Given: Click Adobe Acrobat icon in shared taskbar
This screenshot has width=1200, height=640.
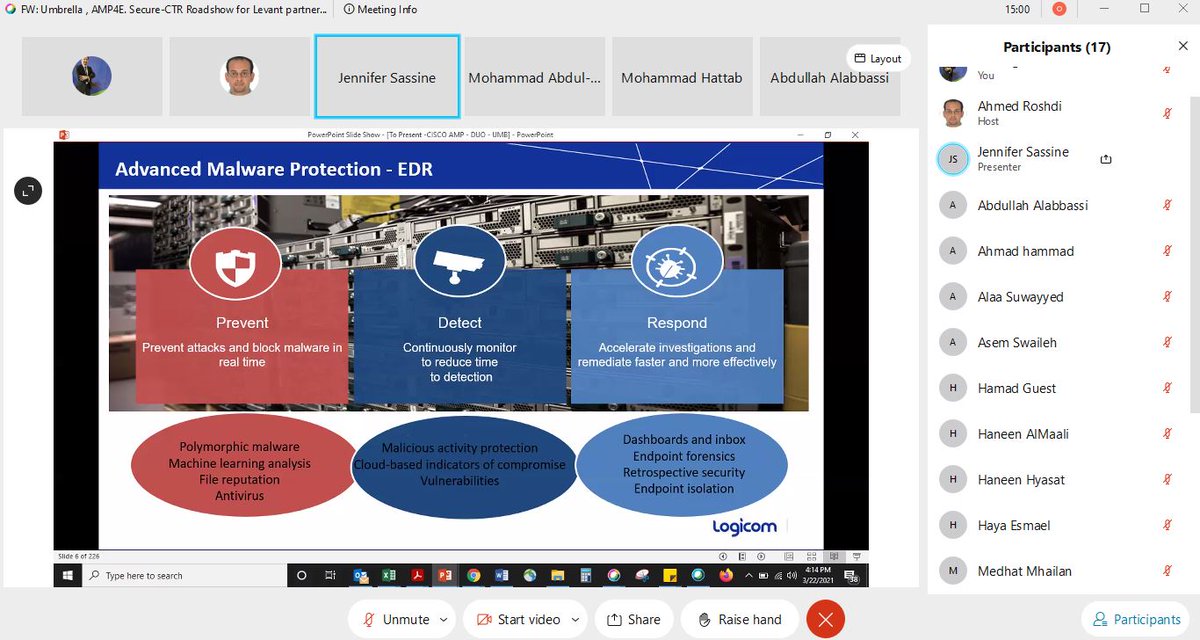Looking at the screenshot, I should pyautogui.click(x=417, y=575).
